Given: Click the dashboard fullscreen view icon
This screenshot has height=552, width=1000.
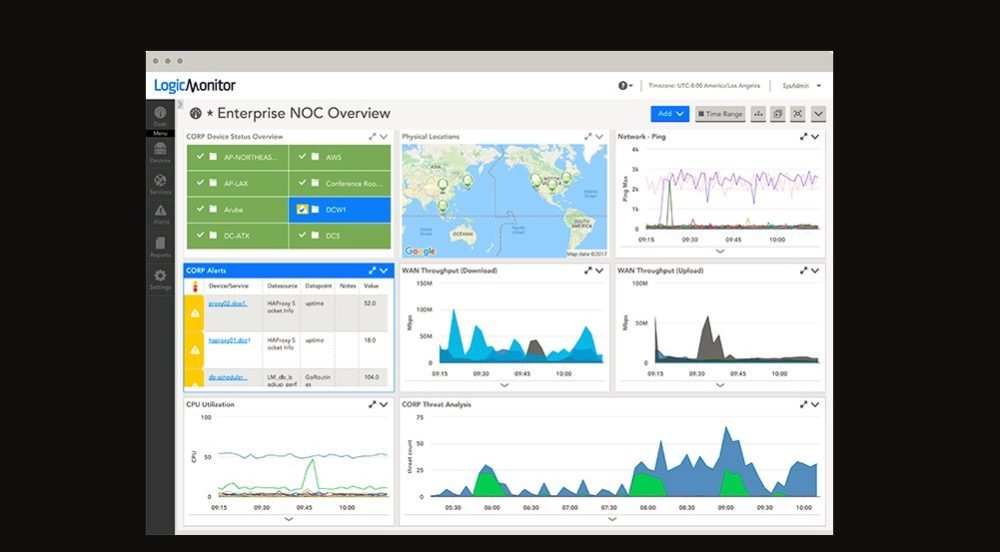Looking at the screenshot, I should point(797,114).
